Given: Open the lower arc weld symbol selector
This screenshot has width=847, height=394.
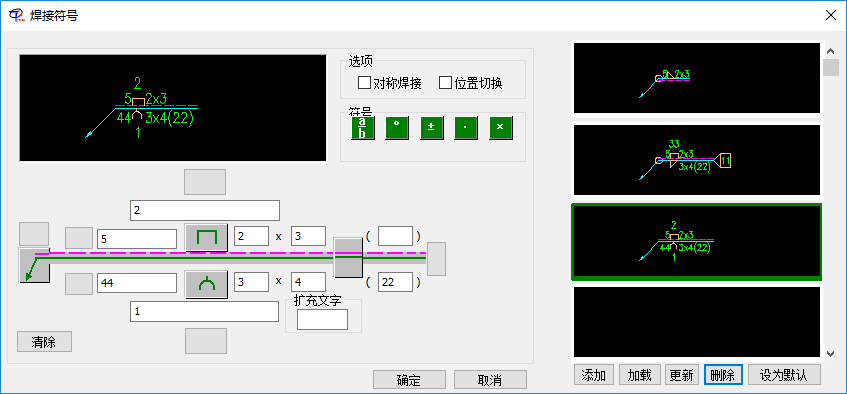Looking at the screenshot, I should (206, 284).
